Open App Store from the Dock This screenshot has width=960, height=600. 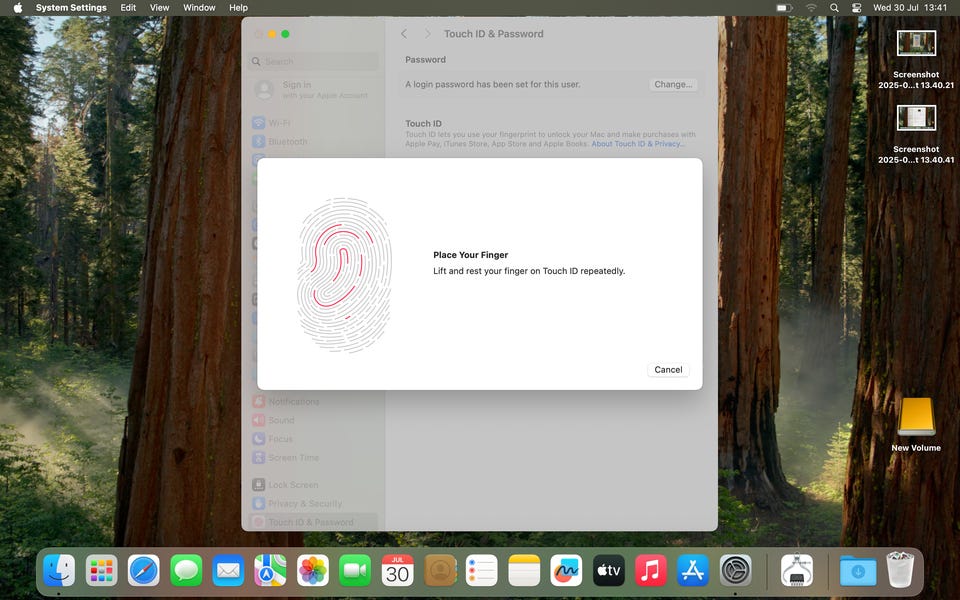tap(693, 571)
